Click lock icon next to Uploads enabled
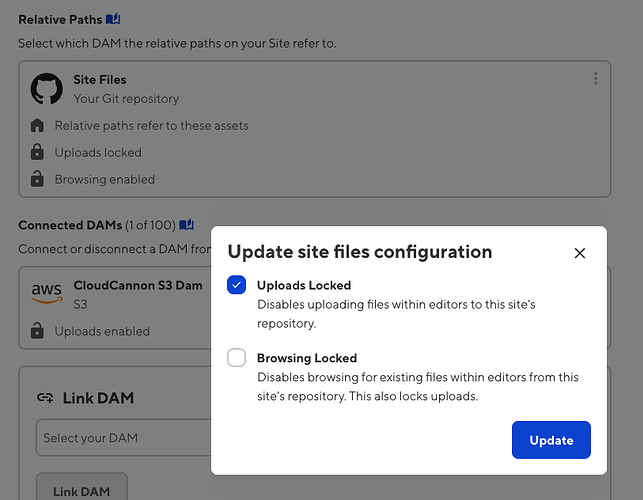Screen dimensions: 643x500 (x=37, y=331)
